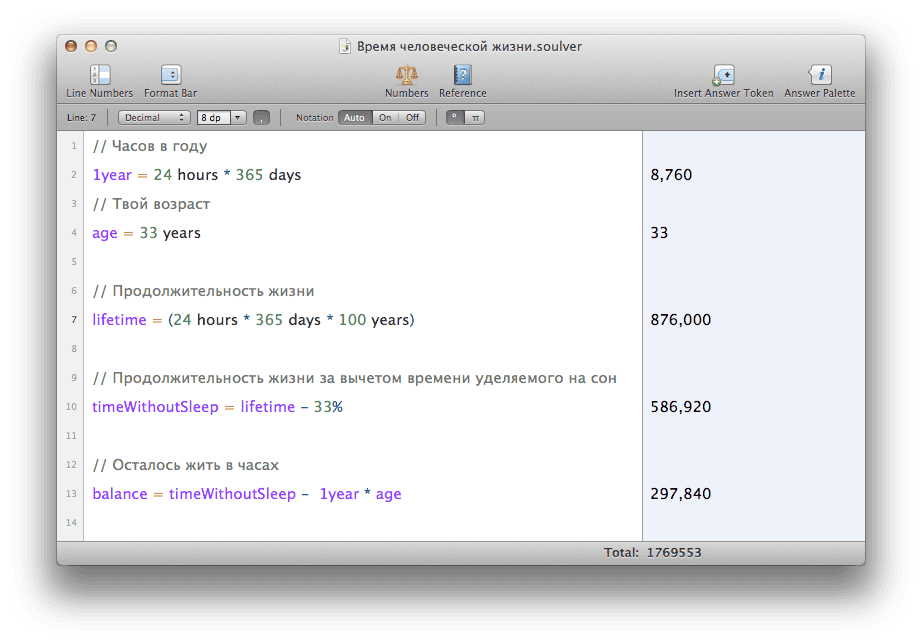The image size is (922, 644).
Task: Set Notation to Auto
Action: pyautogui.click(x=354, y=118)
